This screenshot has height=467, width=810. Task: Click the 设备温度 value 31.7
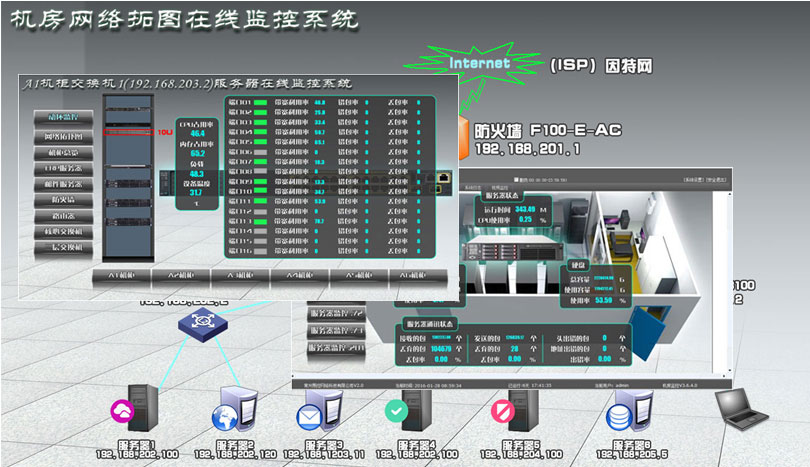click(196, 192)
